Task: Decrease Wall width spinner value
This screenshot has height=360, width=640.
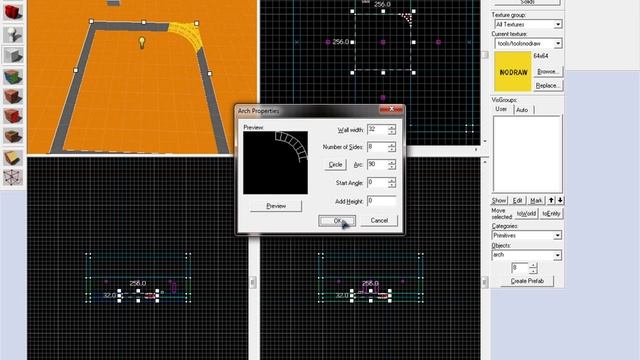Action: (392, 133)
